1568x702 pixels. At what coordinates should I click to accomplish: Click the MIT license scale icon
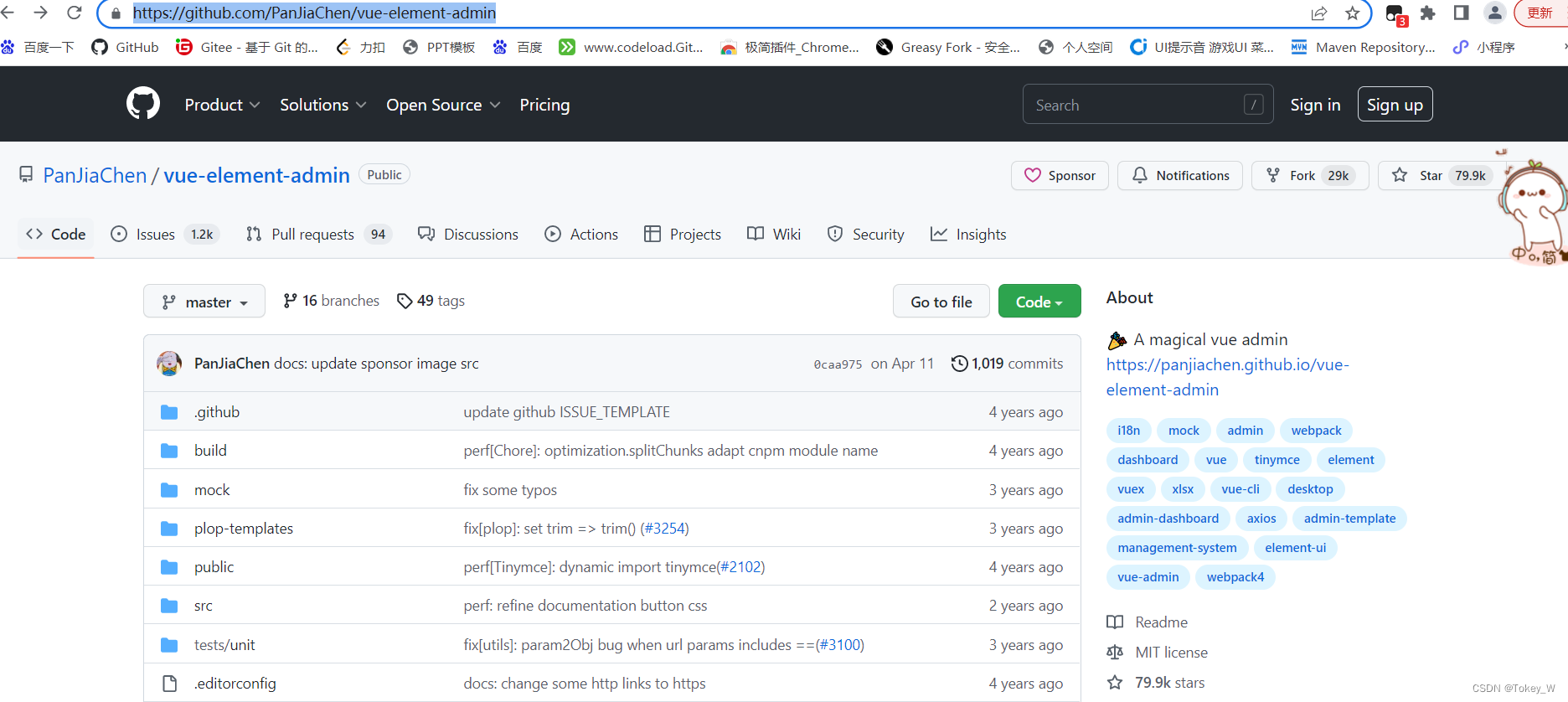click(x=1115, y=652)
